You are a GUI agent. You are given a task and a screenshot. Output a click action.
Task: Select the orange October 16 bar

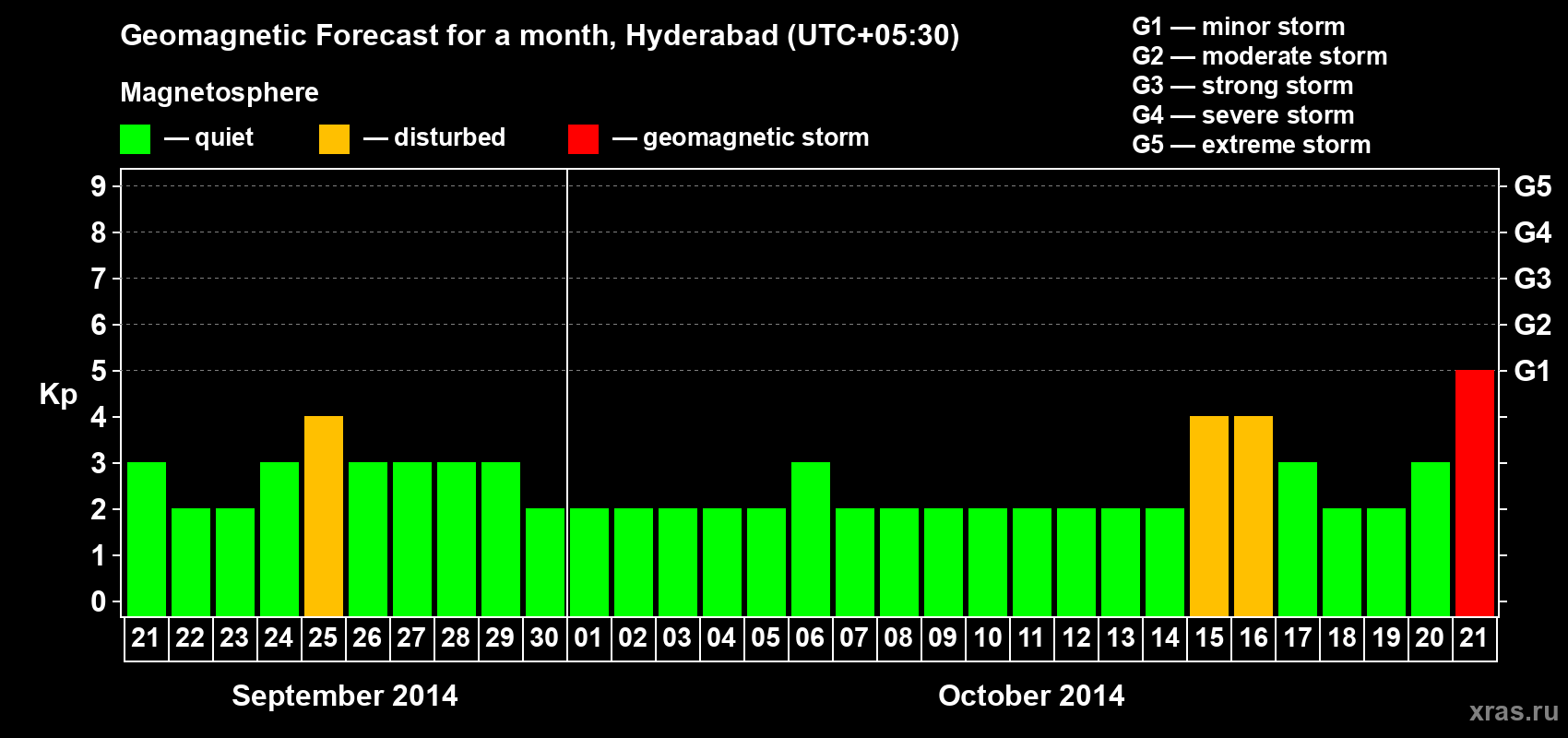pyautogui.click(x=1253, y=516)
